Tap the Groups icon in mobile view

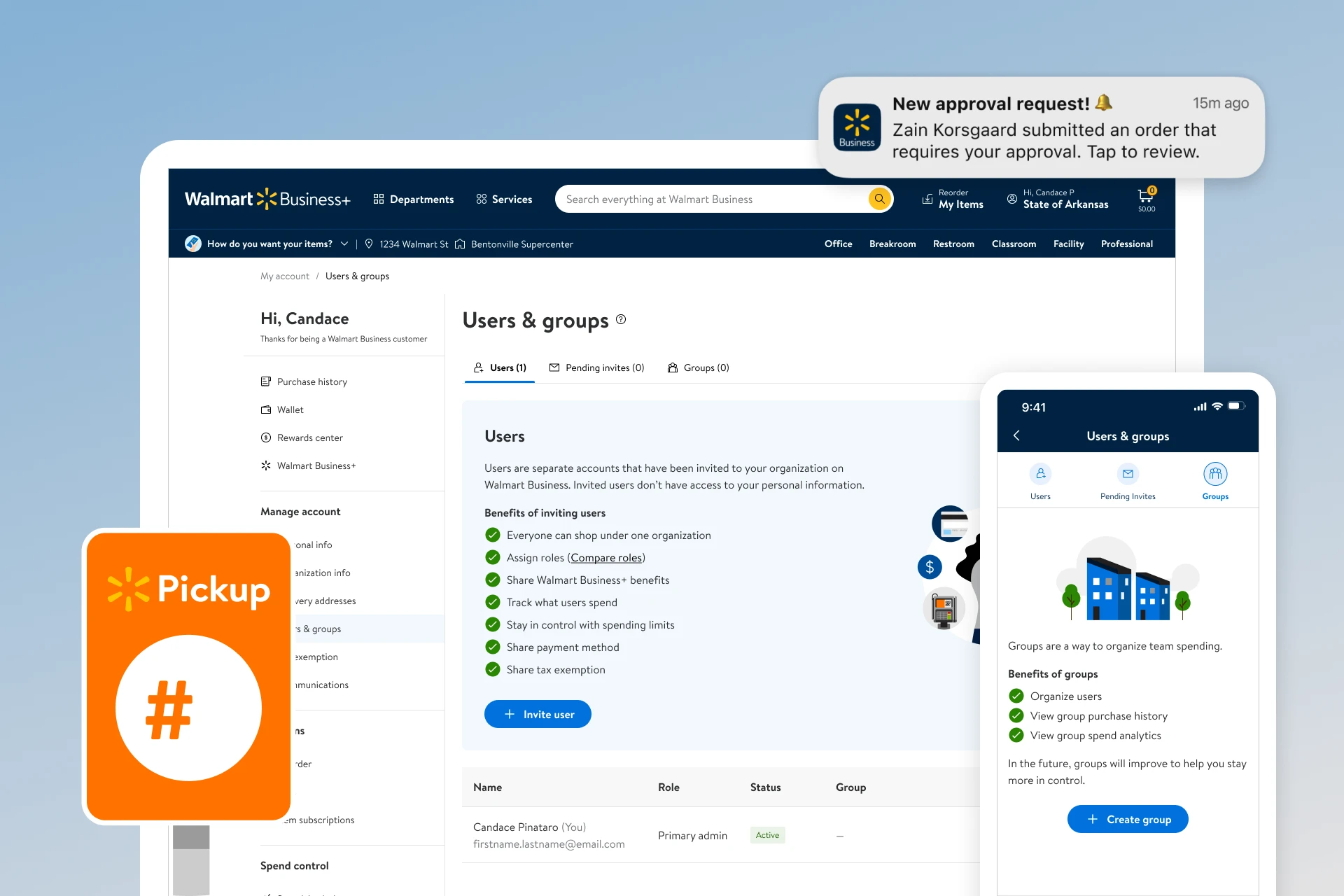tap(1215, 475)
